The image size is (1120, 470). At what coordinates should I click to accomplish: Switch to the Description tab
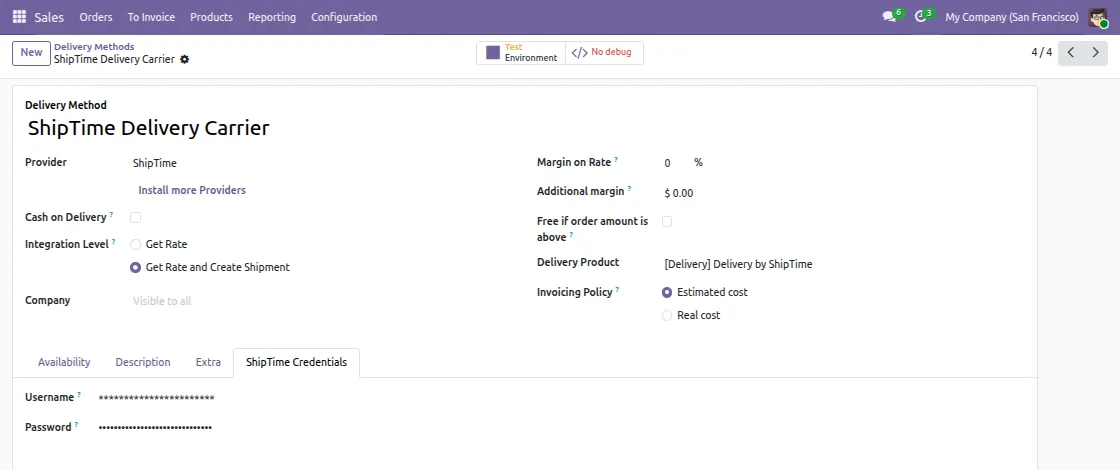[143, 362]
